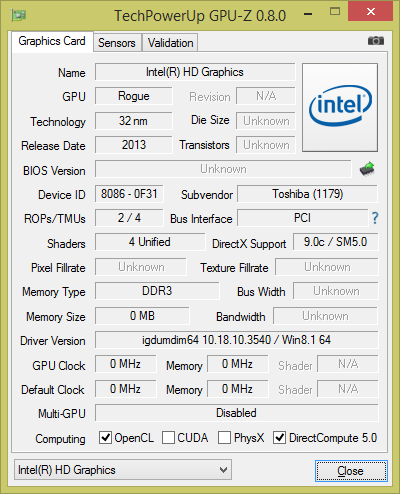Click the Transistors Unknown field
Screen dimensions: 400x494
pyautogui.click(x=266, y=145)
